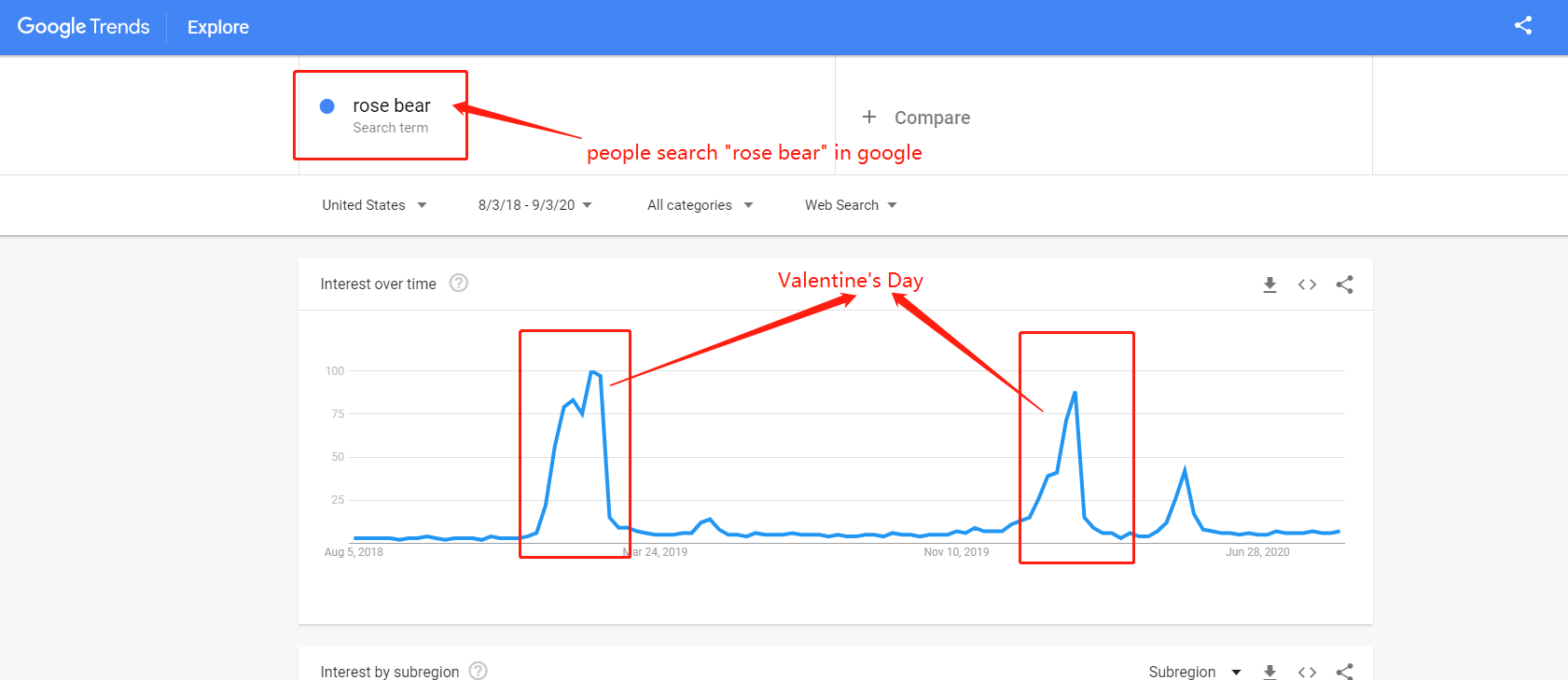The image size is (1568, 680).
Task: Click the plus icon beside Compare
Action: [869, 117]
